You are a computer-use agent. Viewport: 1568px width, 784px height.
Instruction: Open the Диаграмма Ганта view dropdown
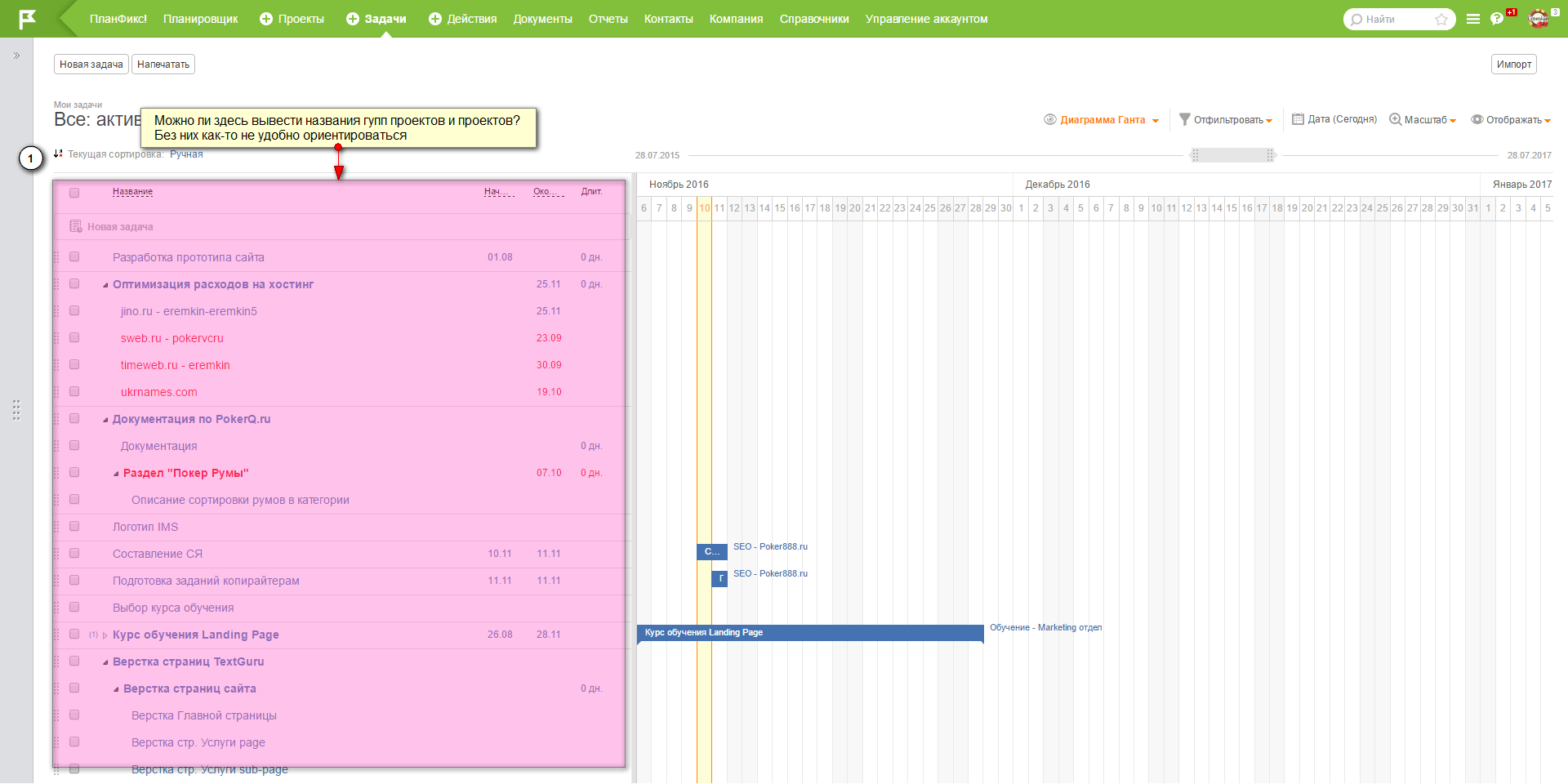point(1102,120)
